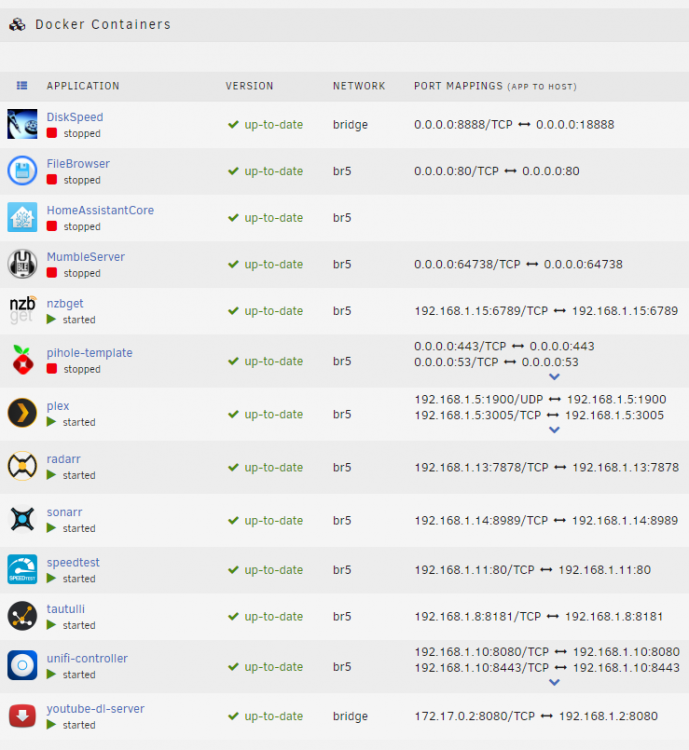
Task: Click up-to-date status for plex
Action: (x=266, y=415)
